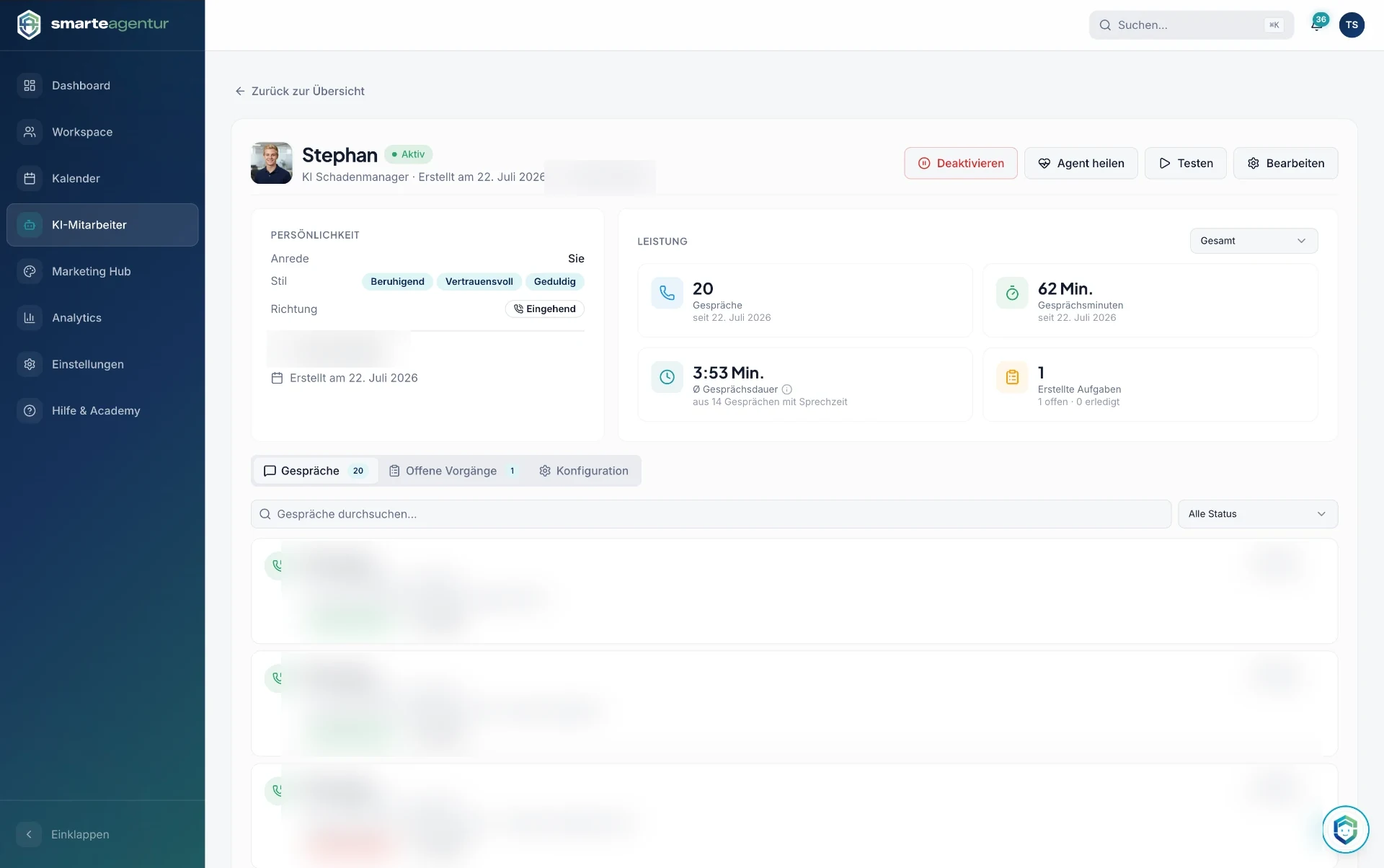The height and width of the screenshot is (868, 1384).
Task: Click the phone icon on the Gespräche card
Action: click(667, 293)
